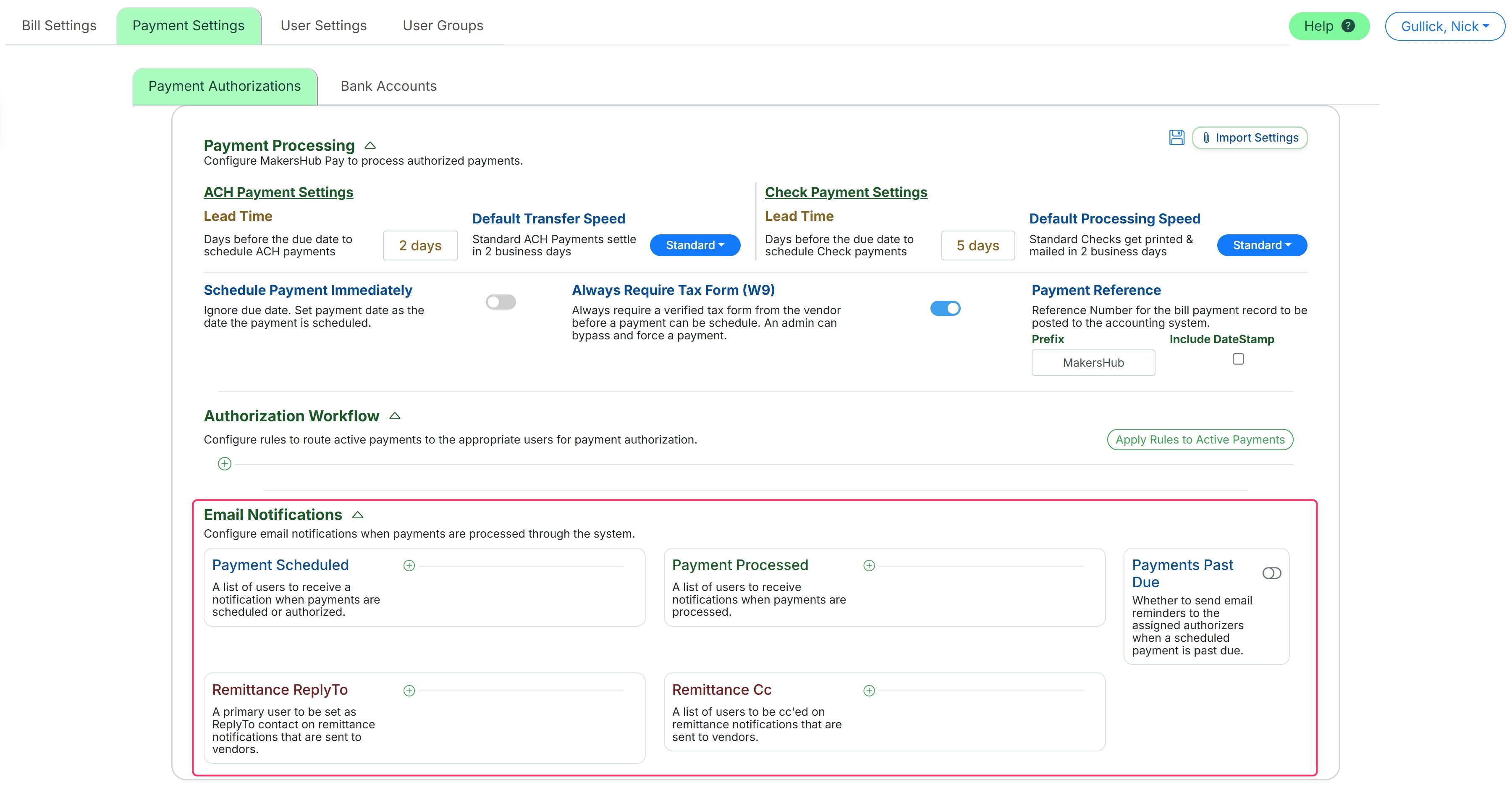Collapse the Authorization Workflow section
The height and width of the screenshot is (793, 1512).
pos(395,415)
